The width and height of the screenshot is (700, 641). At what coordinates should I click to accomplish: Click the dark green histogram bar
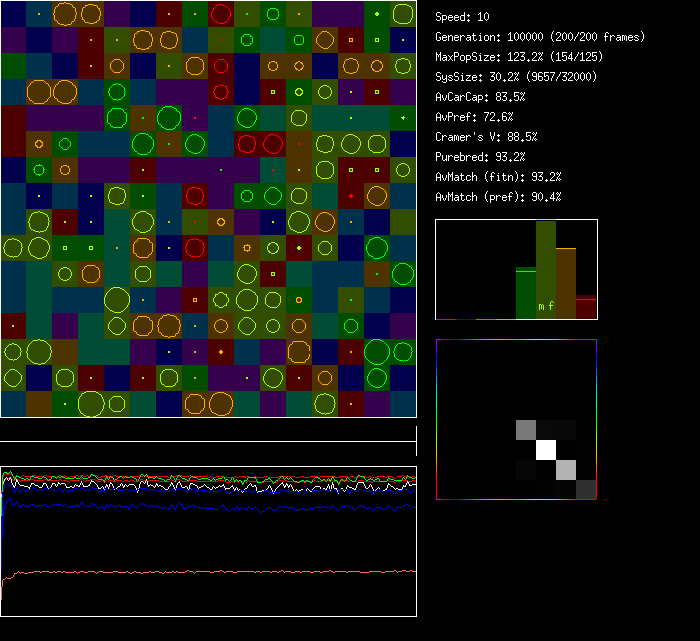pos(526,292)
